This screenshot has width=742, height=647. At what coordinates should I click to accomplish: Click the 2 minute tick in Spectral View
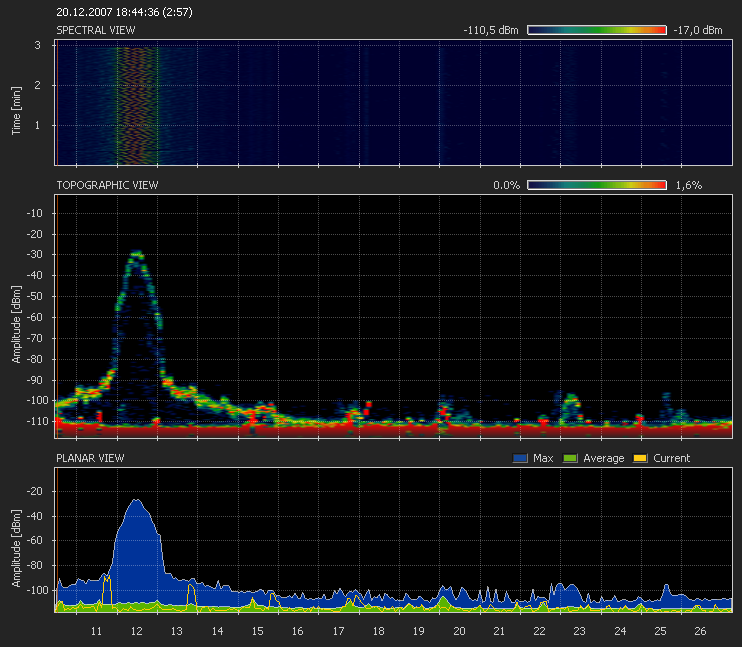37,85
